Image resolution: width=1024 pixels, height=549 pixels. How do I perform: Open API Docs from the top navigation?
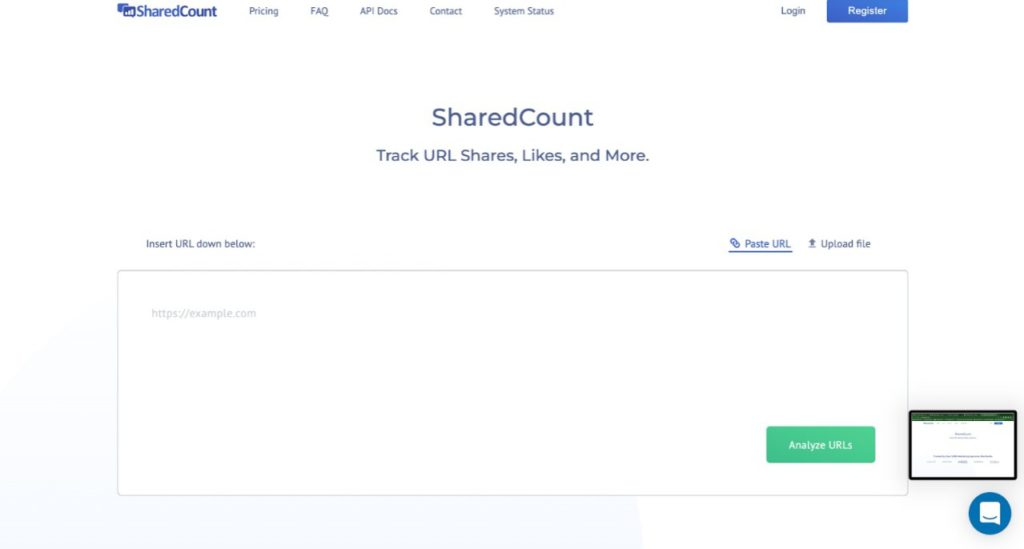point(379,11)
